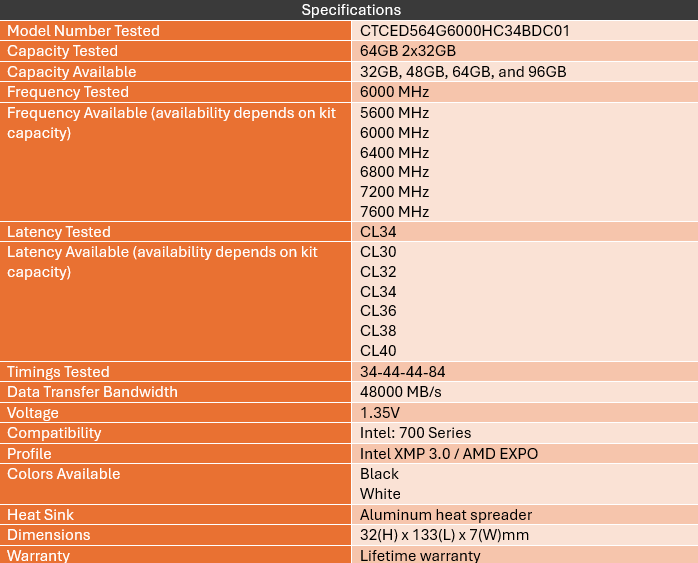The image size is (698, 563).
Task: Click the CL38 latency entry
Action: (378, 331)
